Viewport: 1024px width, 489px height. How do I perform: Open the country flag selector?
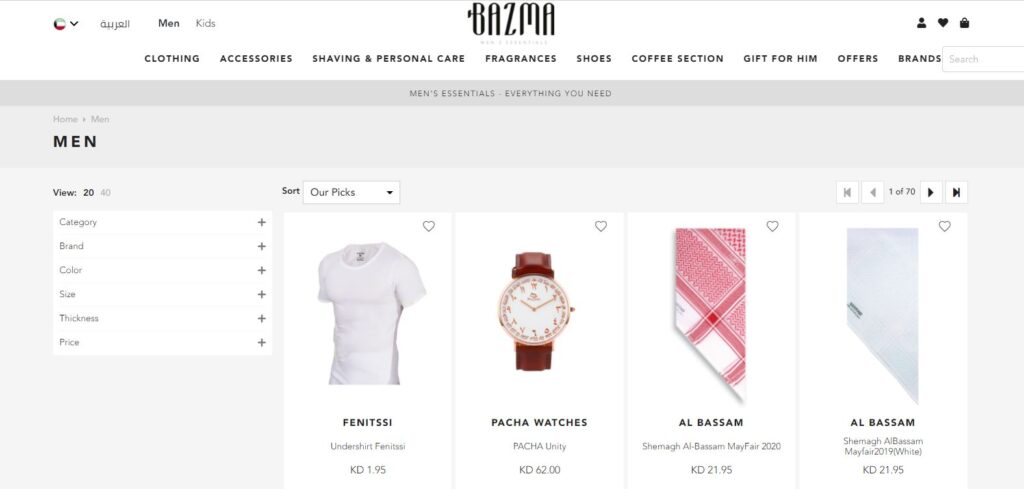pos(65,24)
